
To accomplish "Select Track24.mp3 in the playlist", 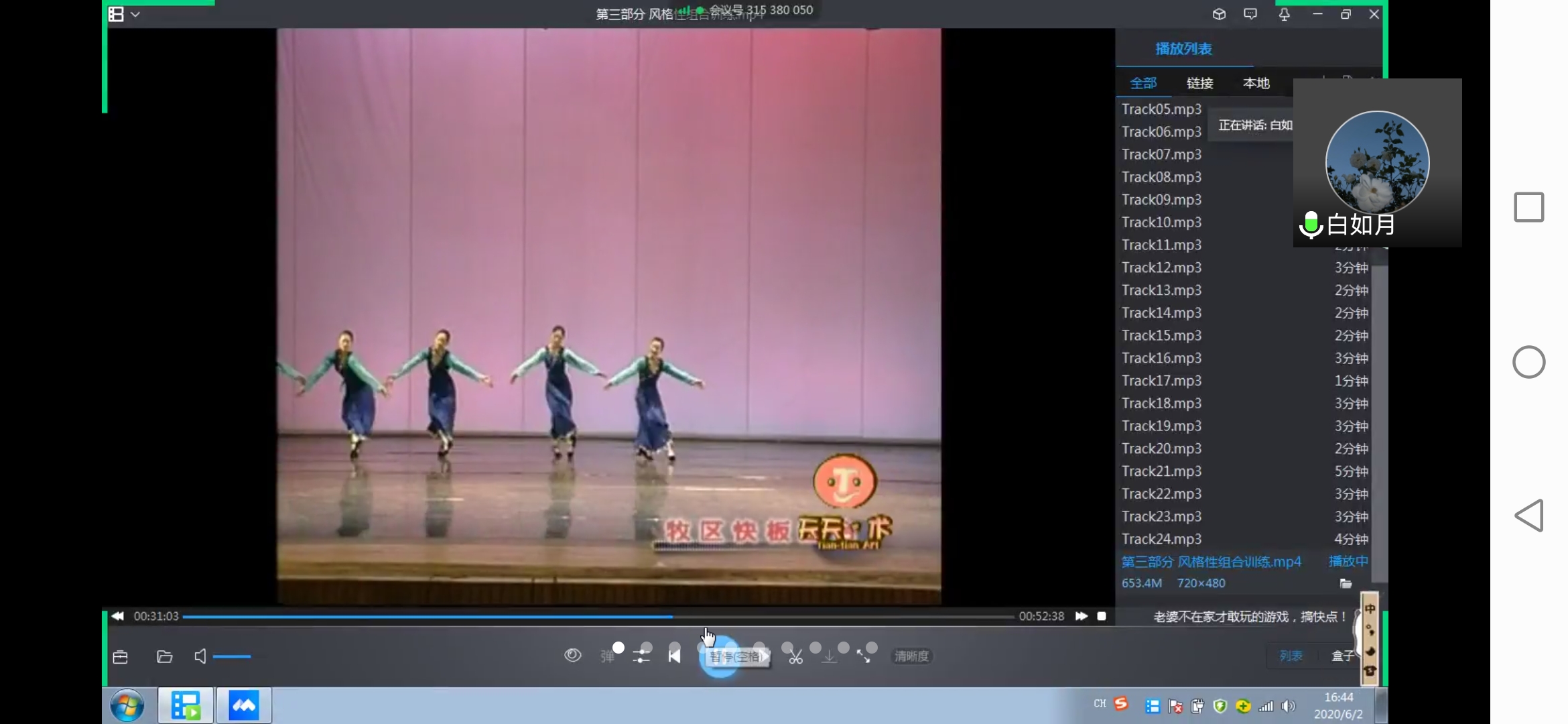I will click(x=1245, y=539).
